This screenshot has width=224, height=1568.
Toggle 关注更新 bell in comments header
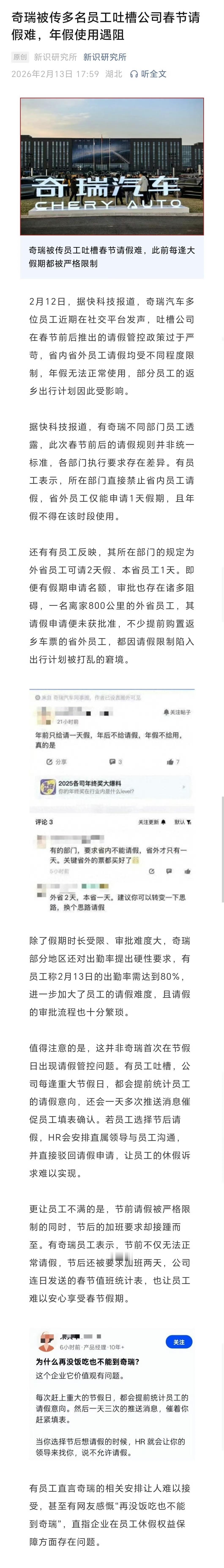[x=164, y=822]
